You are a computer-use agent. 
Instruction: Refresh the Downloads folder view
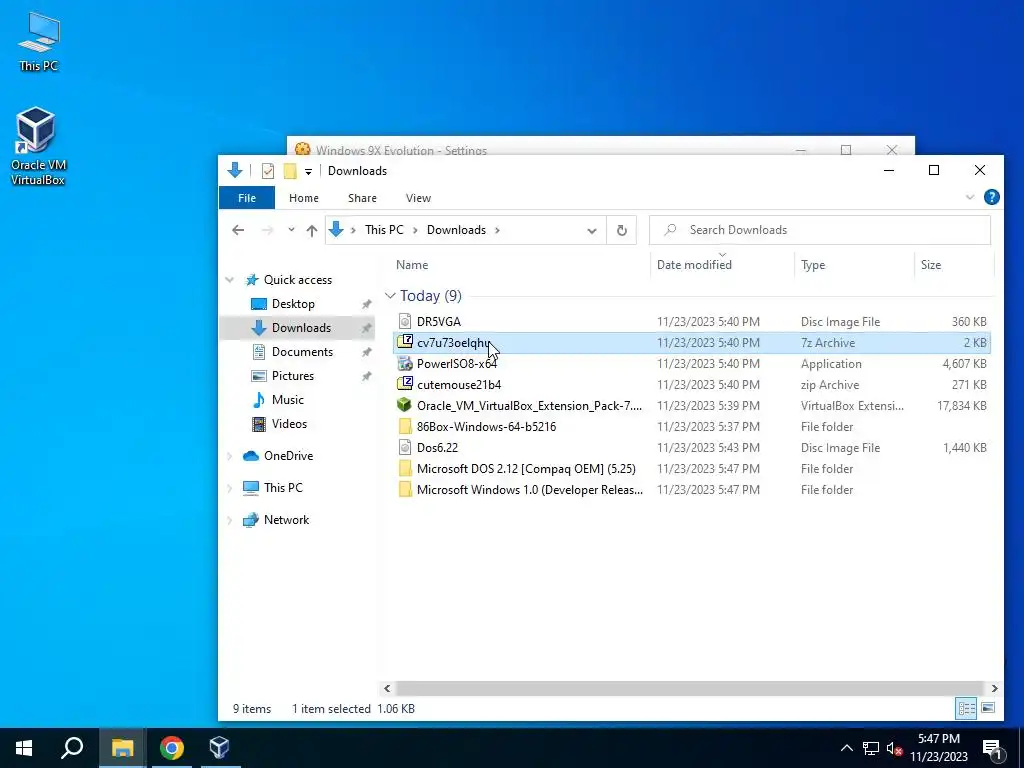622,230
